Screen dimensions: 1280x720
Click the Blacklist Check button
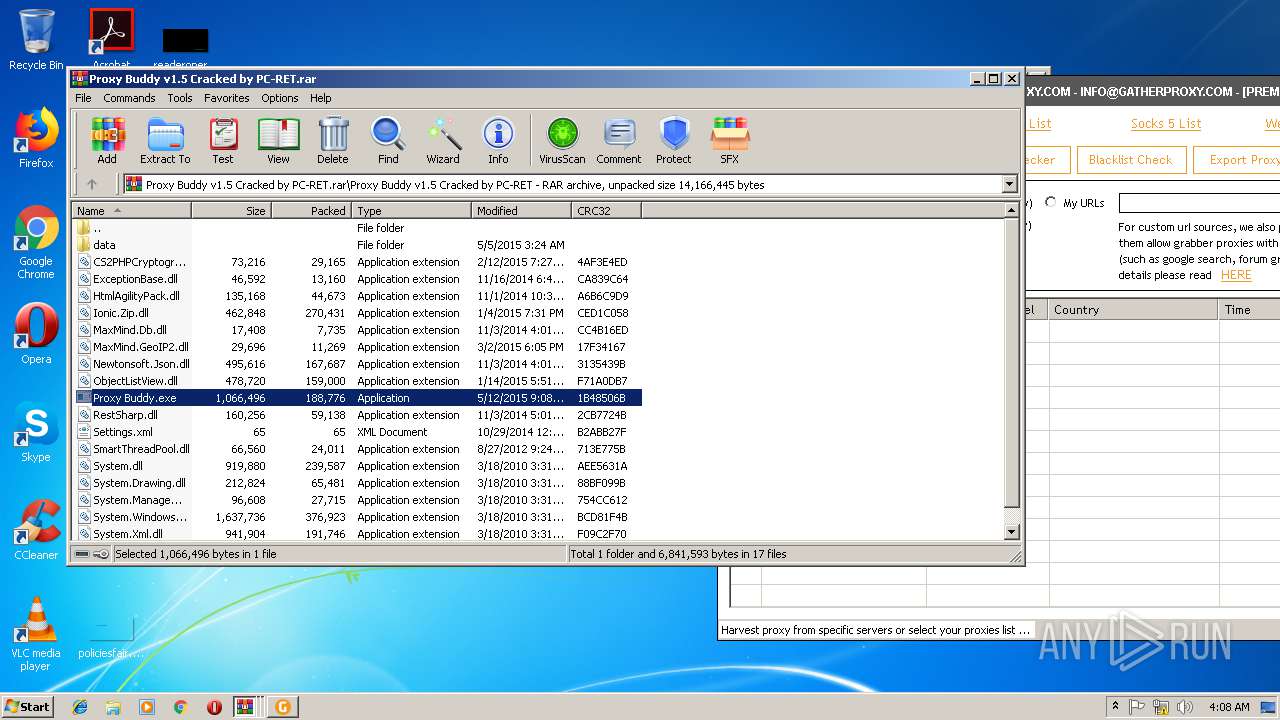tap(1130, 160)
